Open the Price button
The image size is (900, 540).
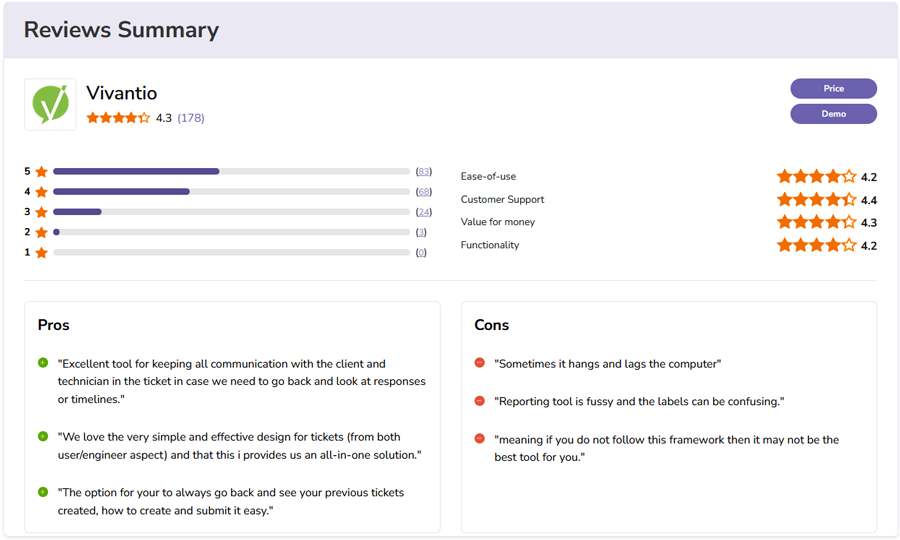click(x=833, y=88)
